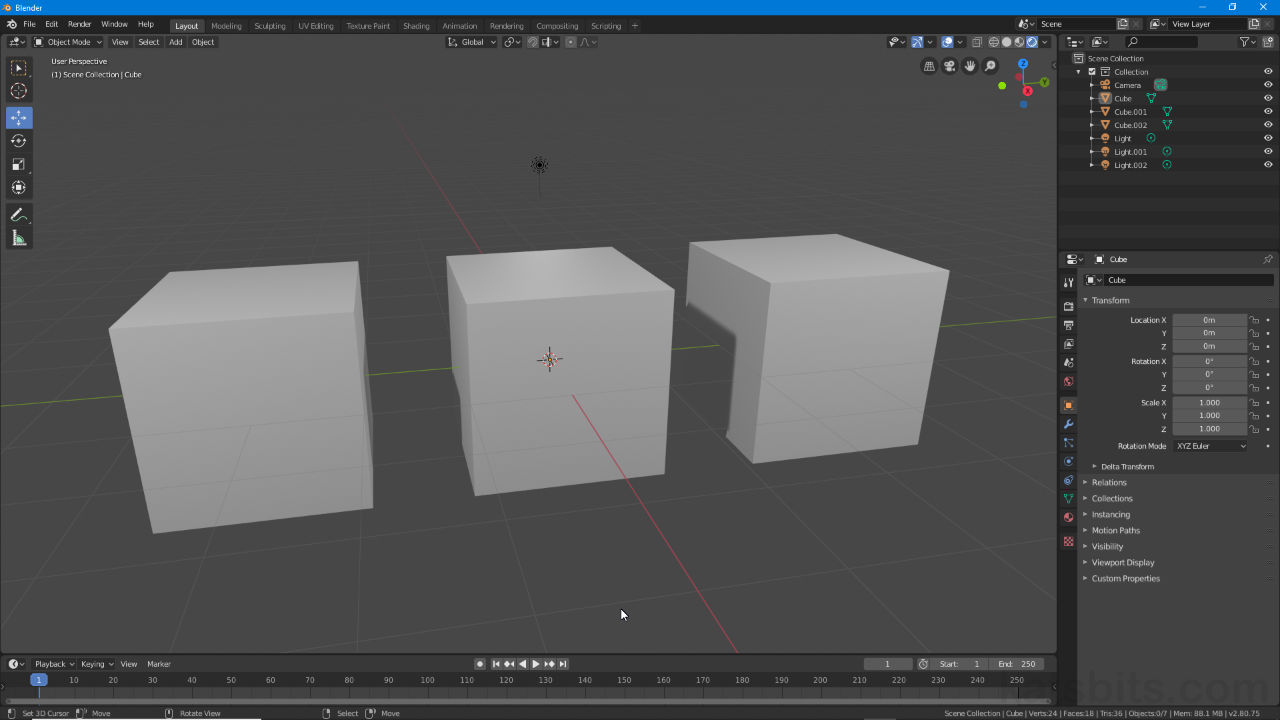
Task: Activate the Annotate tool
Action: 19,215
